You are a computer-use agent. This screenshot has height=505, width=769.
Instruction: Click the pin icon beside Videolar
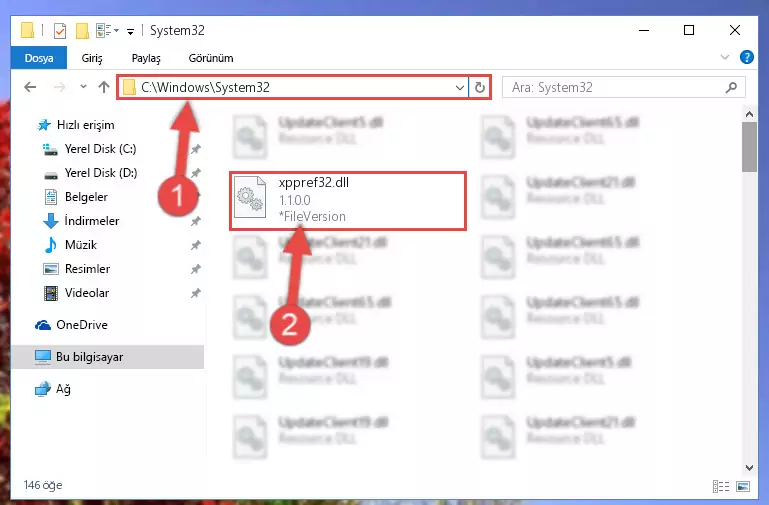pyautogui.click(x=195, y=293)
